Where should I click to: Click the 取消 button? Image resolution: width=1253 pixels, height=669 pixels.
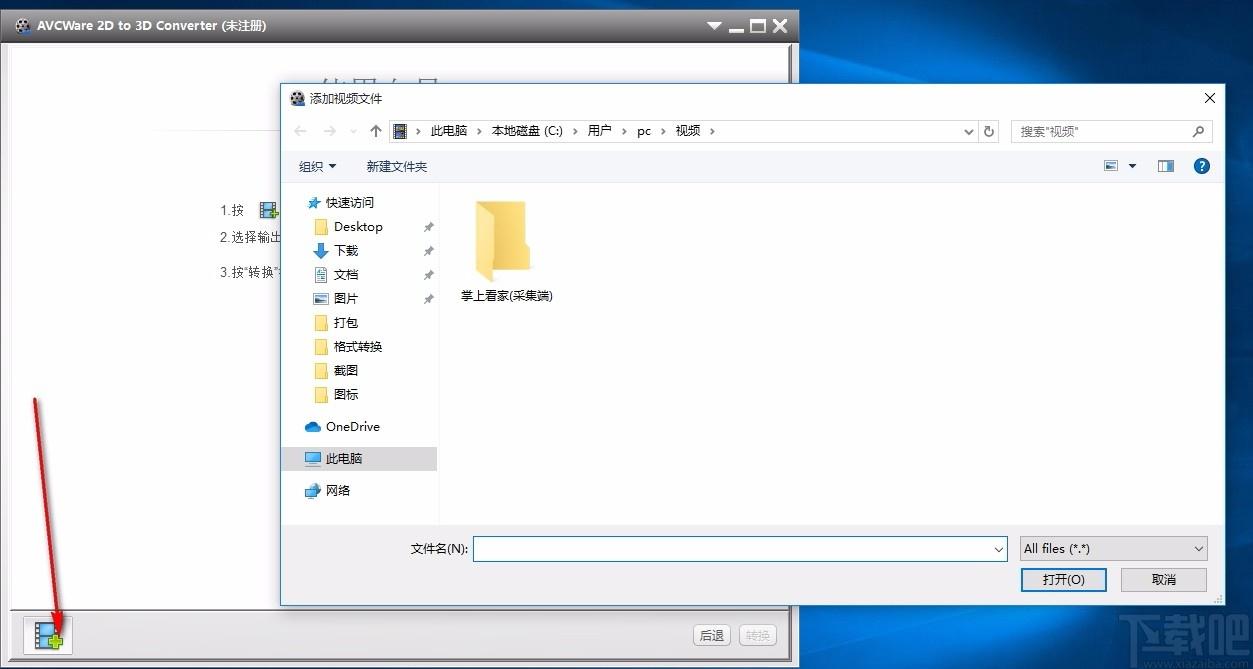[1164, 579]
